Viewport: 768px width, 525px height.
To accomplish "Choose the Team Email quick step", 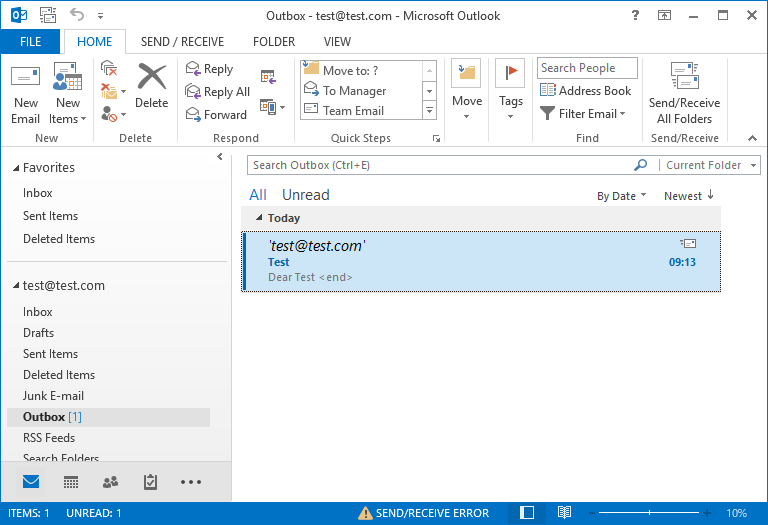I will (x=361, y=111).
